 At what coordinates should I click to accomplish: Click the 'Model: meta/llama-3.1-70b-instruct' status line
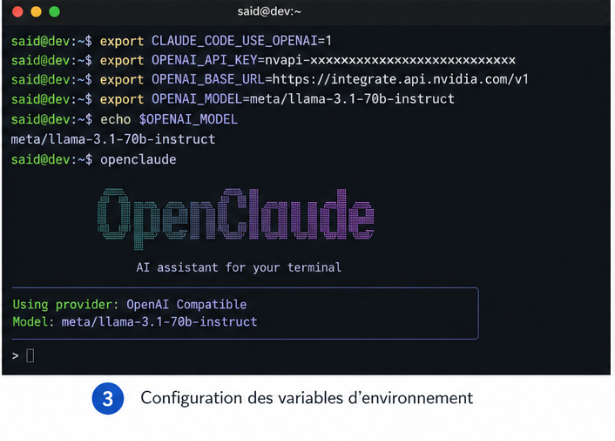click(x=135, y=322)
